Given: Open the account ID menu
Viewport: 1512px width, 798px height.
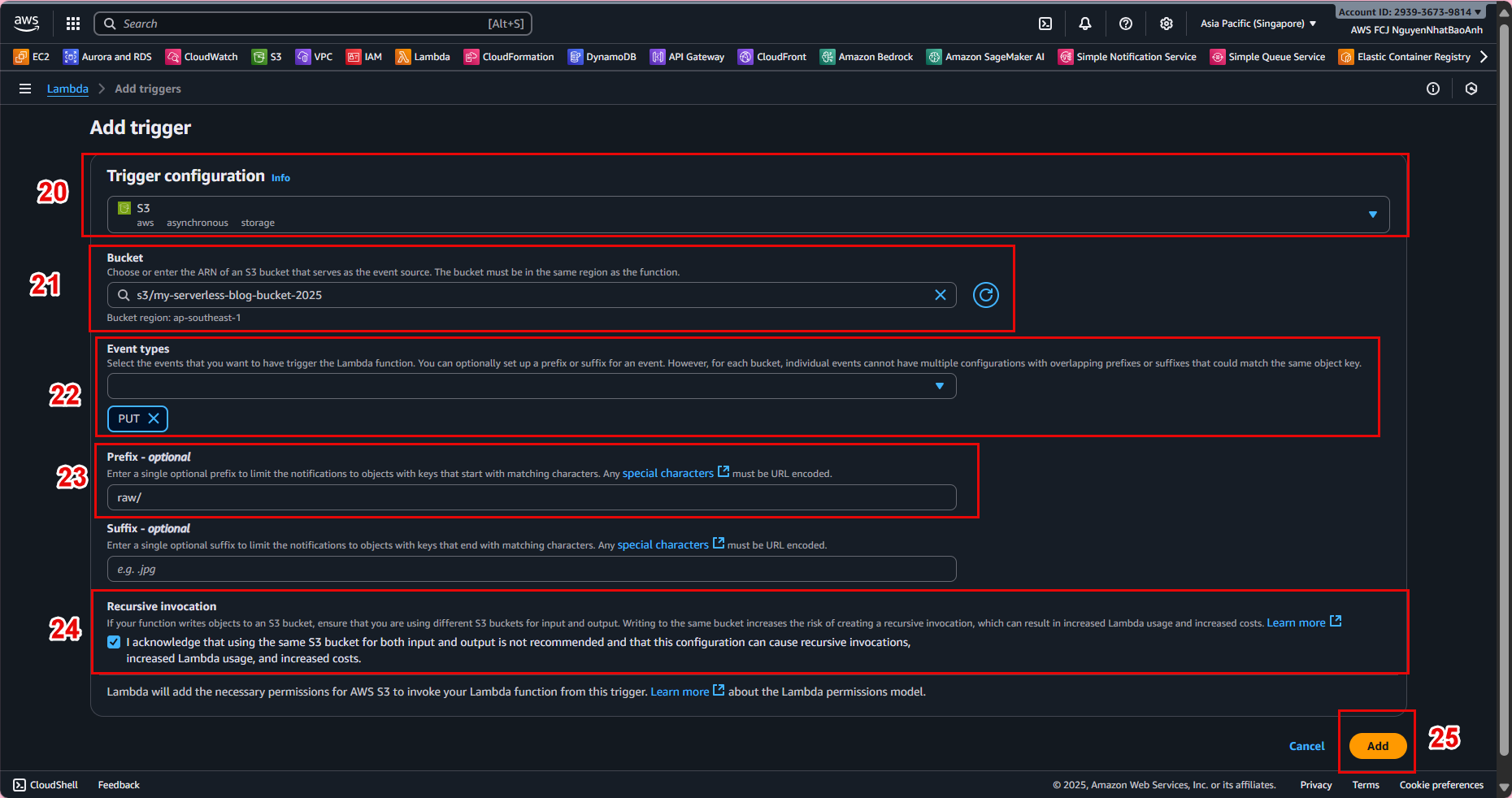Looking at the screenshot, I should pyautogui.click(x=1410, y=12).
